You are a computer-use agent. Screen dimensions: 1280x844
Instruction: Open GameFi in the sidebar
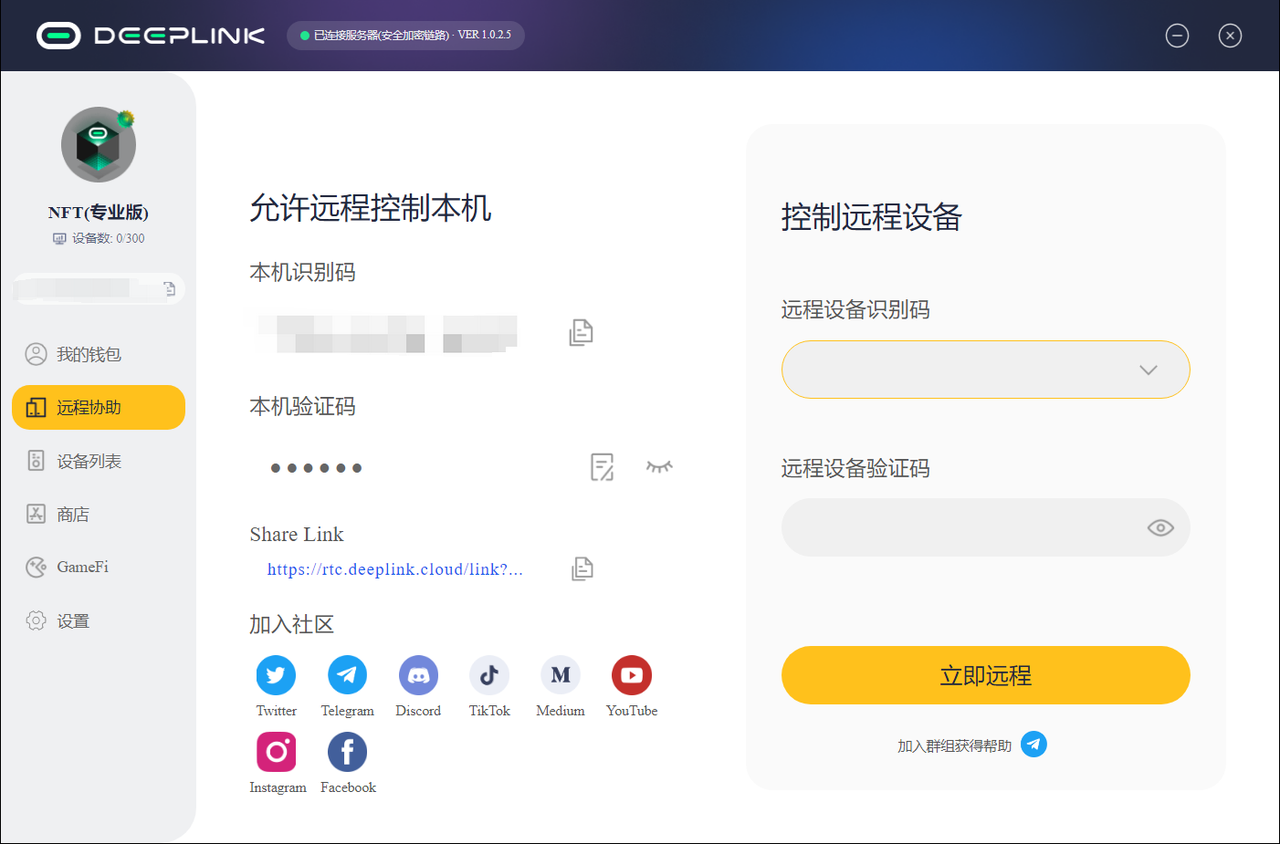(x=98, y=567)
